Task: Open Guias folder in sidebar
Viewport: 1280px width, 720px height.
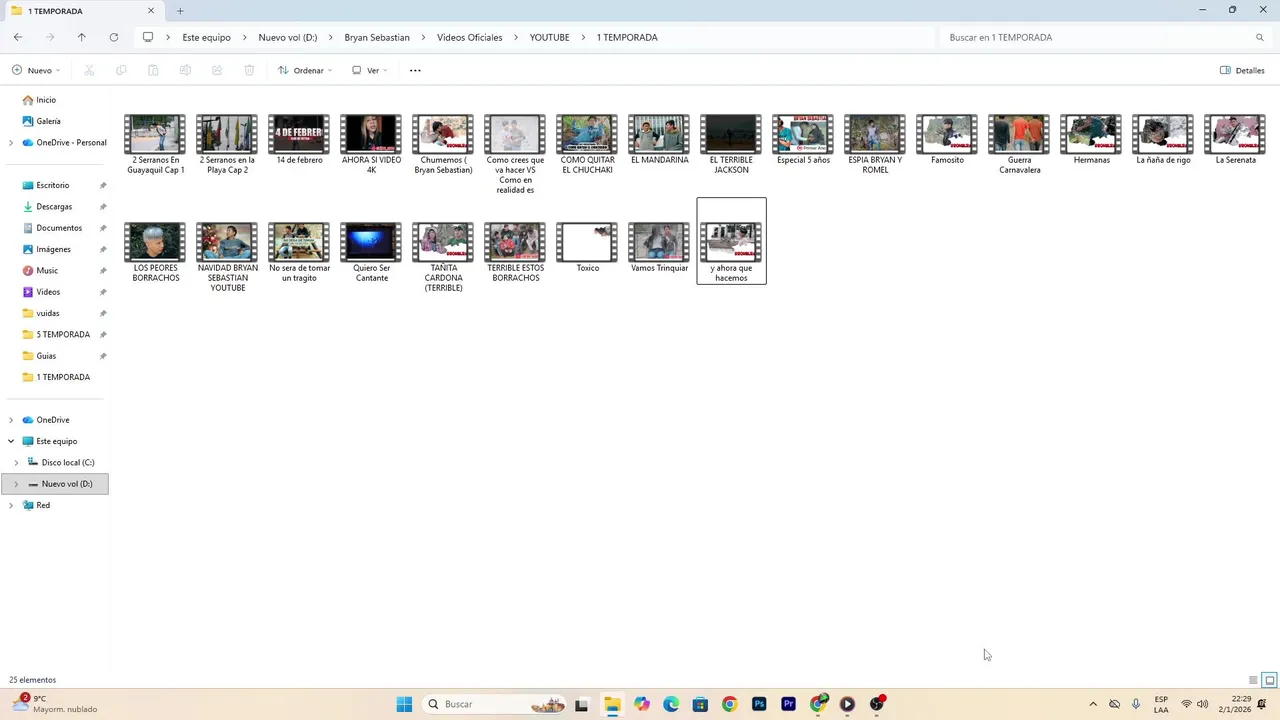Action: pyautogui.click(x=46, y=356)
